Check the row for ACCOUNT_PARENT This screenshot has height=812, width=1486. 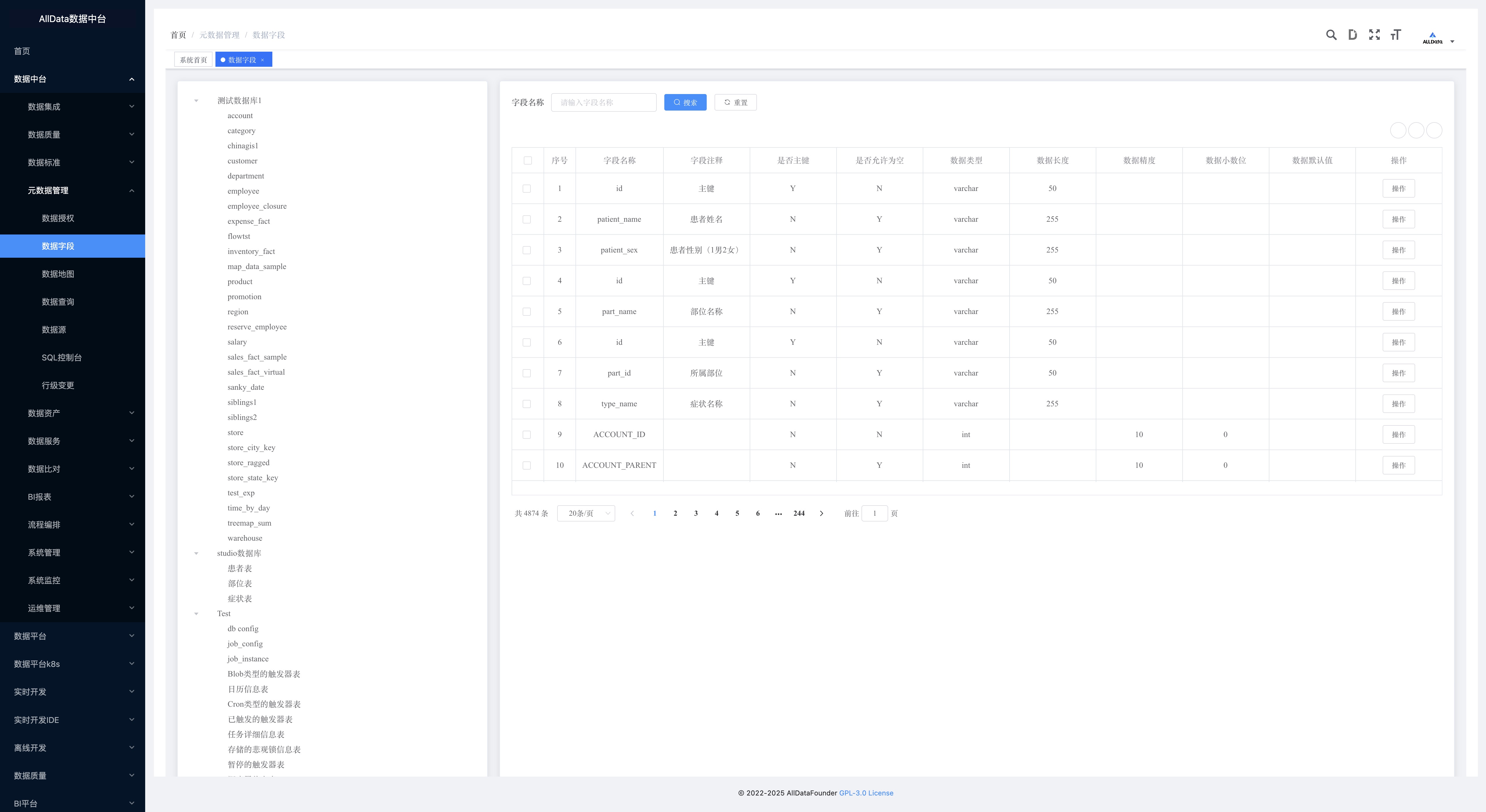click(x=527, y=465)
